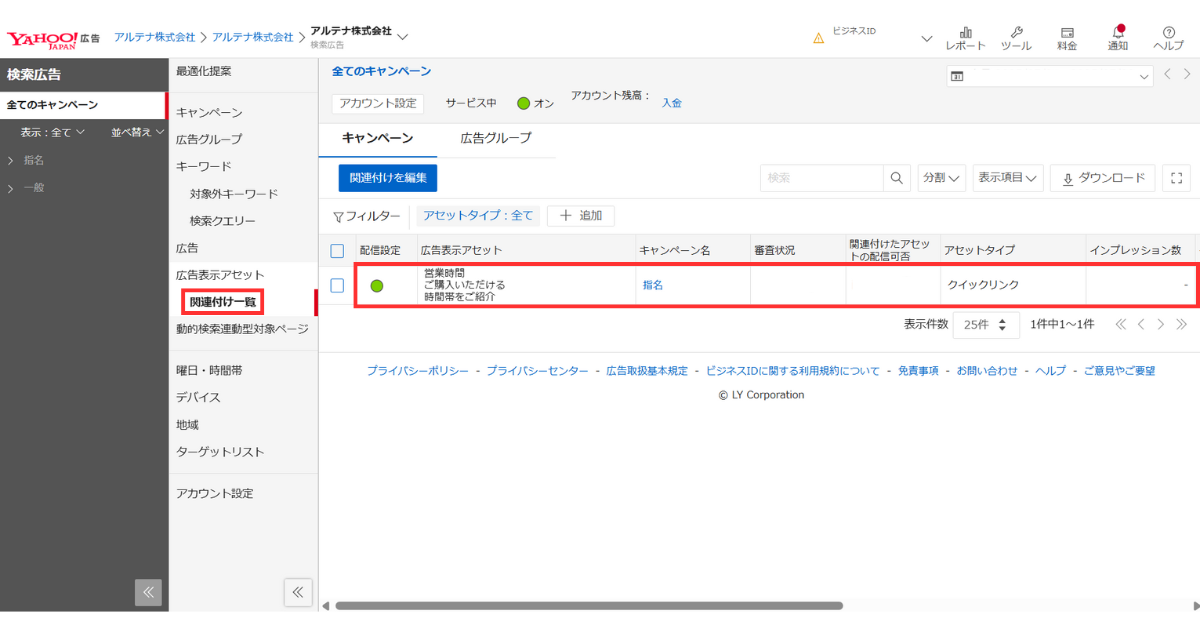
Task: Open the 表示：全て sidebar dropdown
Action: pos(53,132)
